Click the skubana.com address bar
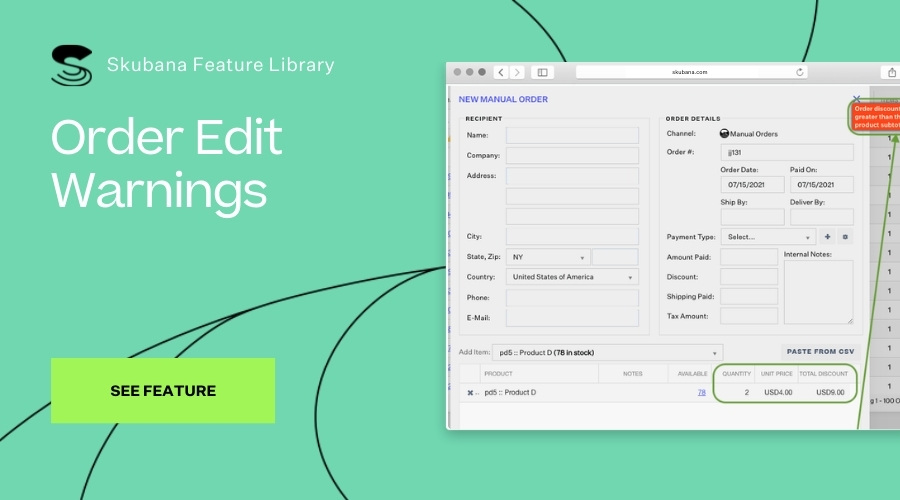900x500 pixels. click(692, 72)
